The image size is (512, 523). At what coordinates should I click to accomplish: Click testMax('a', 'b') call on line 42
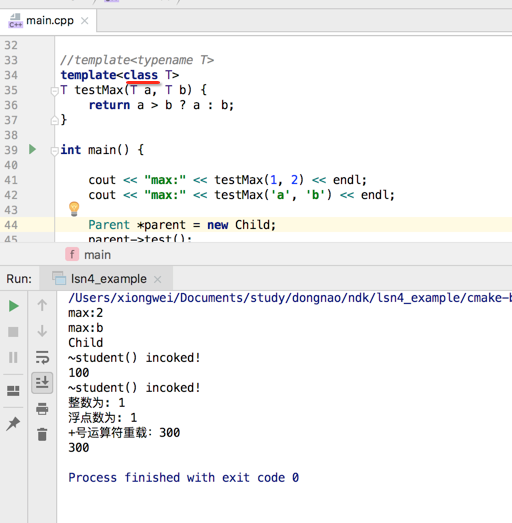pyautogui.click(x=273, y=195)
